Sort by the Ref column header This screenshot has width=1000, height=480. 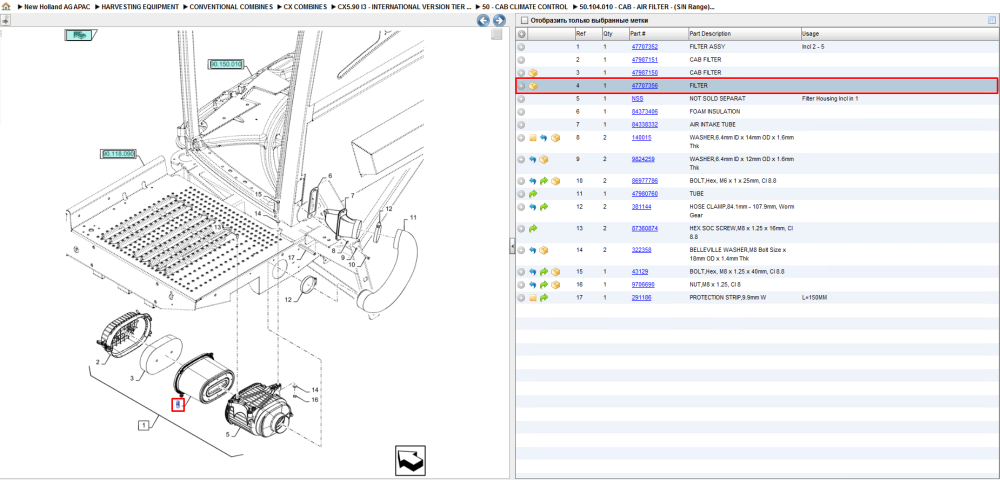click(580, 34)
